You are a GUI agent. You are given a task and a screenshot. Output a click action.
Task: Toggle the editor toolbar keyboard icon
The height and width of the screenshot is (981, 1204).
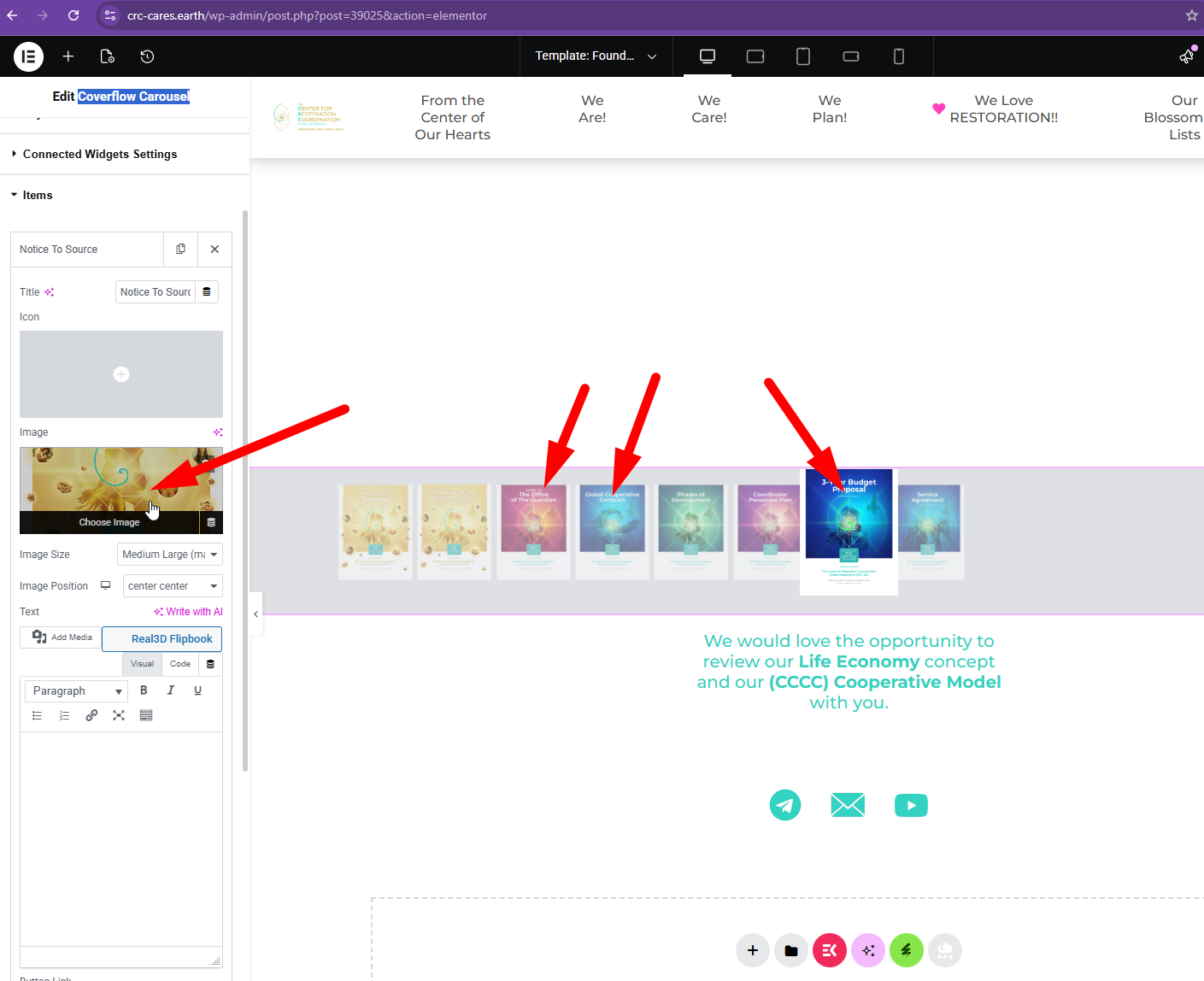[x=146, y=715]
